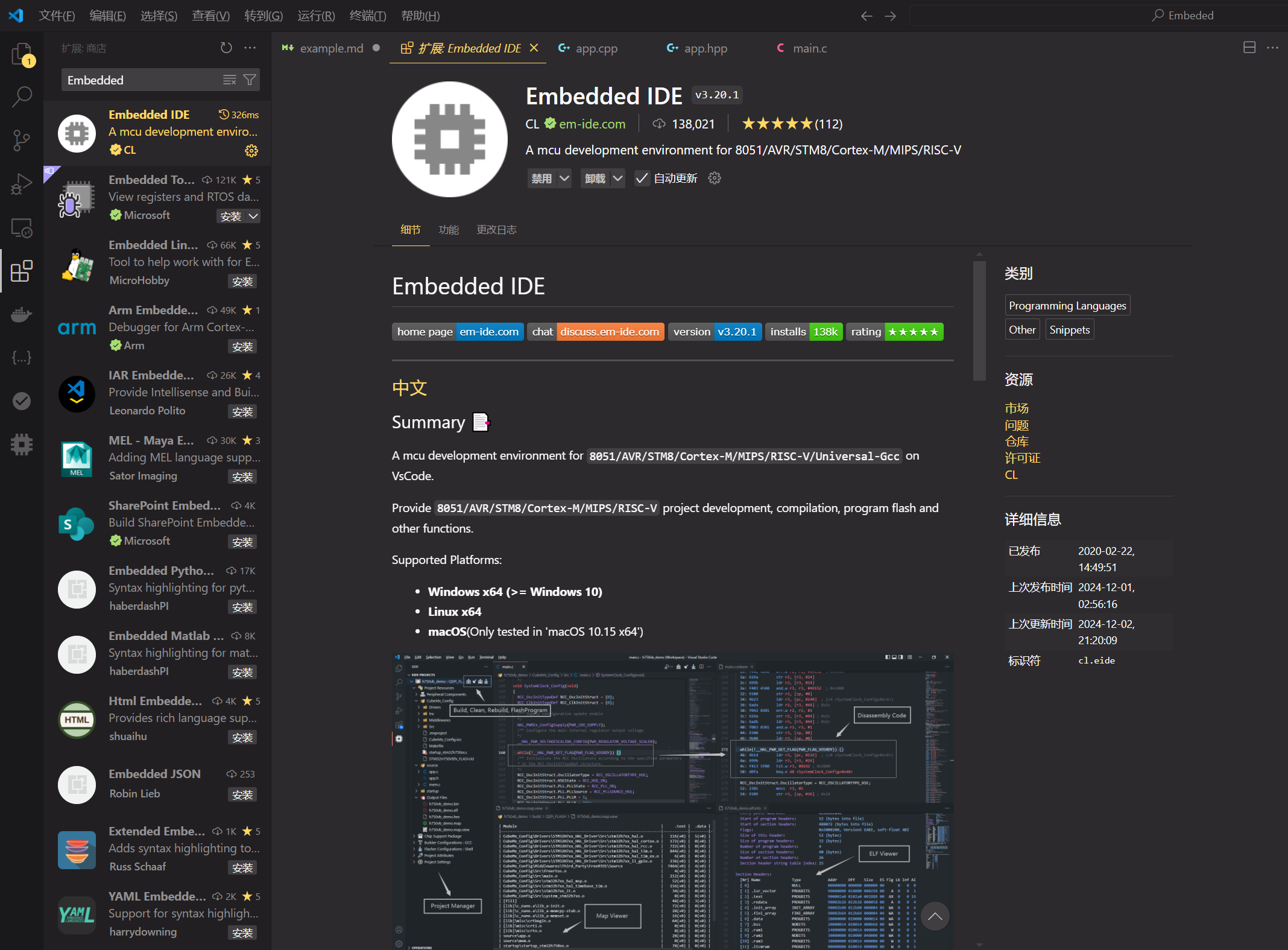Open the JSON braces view icon
Image resolution: width=1288 pixels, height=950 pixels.
click(22, 358)
